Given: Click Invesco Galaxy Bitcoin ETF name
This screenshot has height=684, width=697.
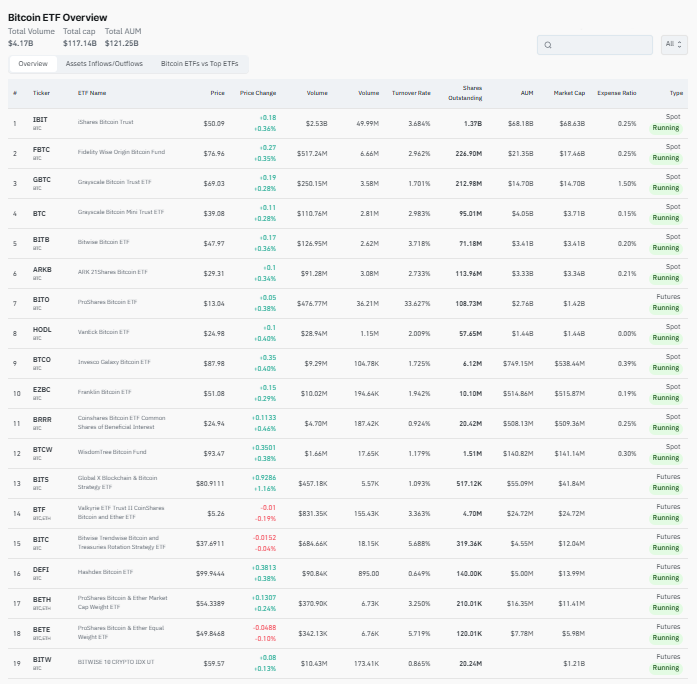Looking at the screenshot, I should 114,362.
